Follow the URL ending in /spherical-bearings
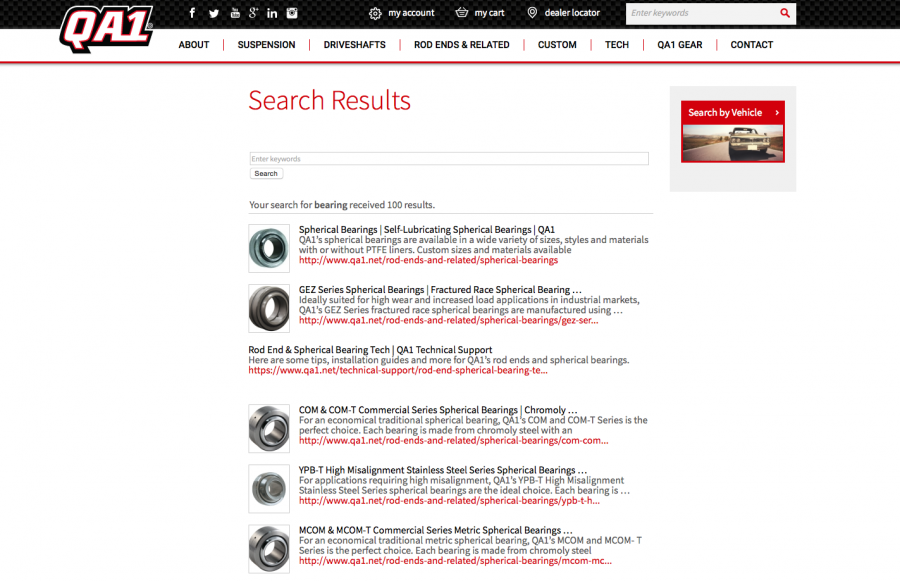 coord(428,260)
